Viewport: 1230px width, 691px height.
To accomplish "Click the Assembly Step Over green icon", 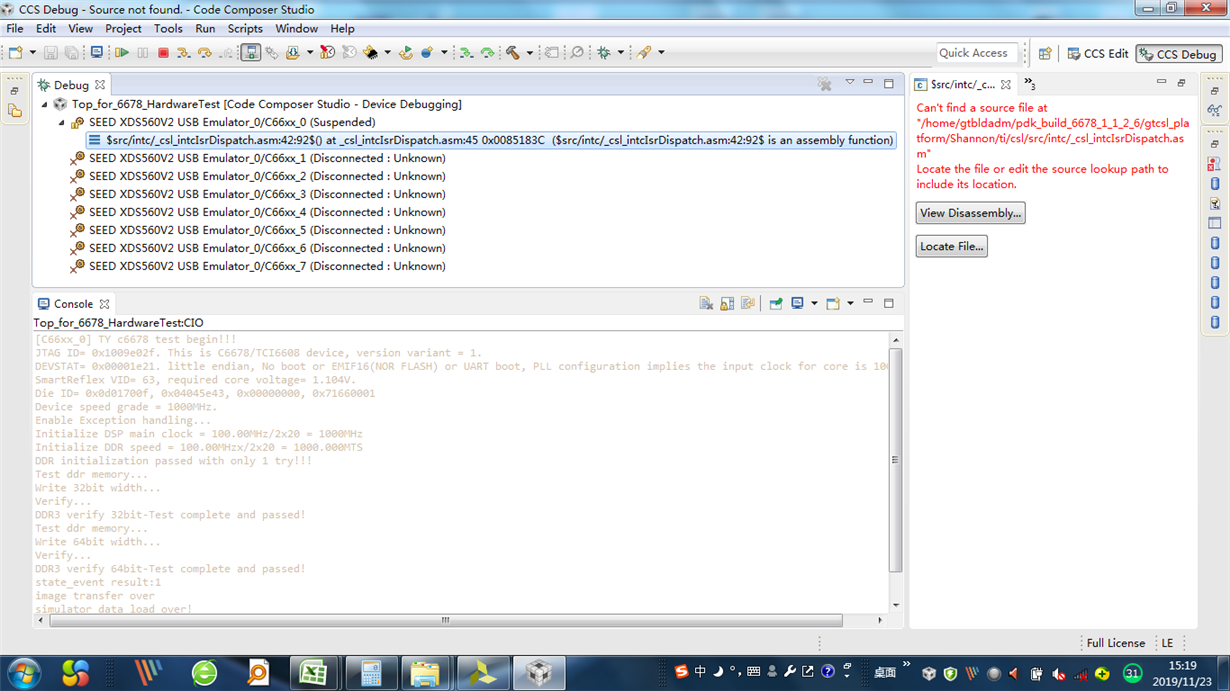I will click(487, 52).
